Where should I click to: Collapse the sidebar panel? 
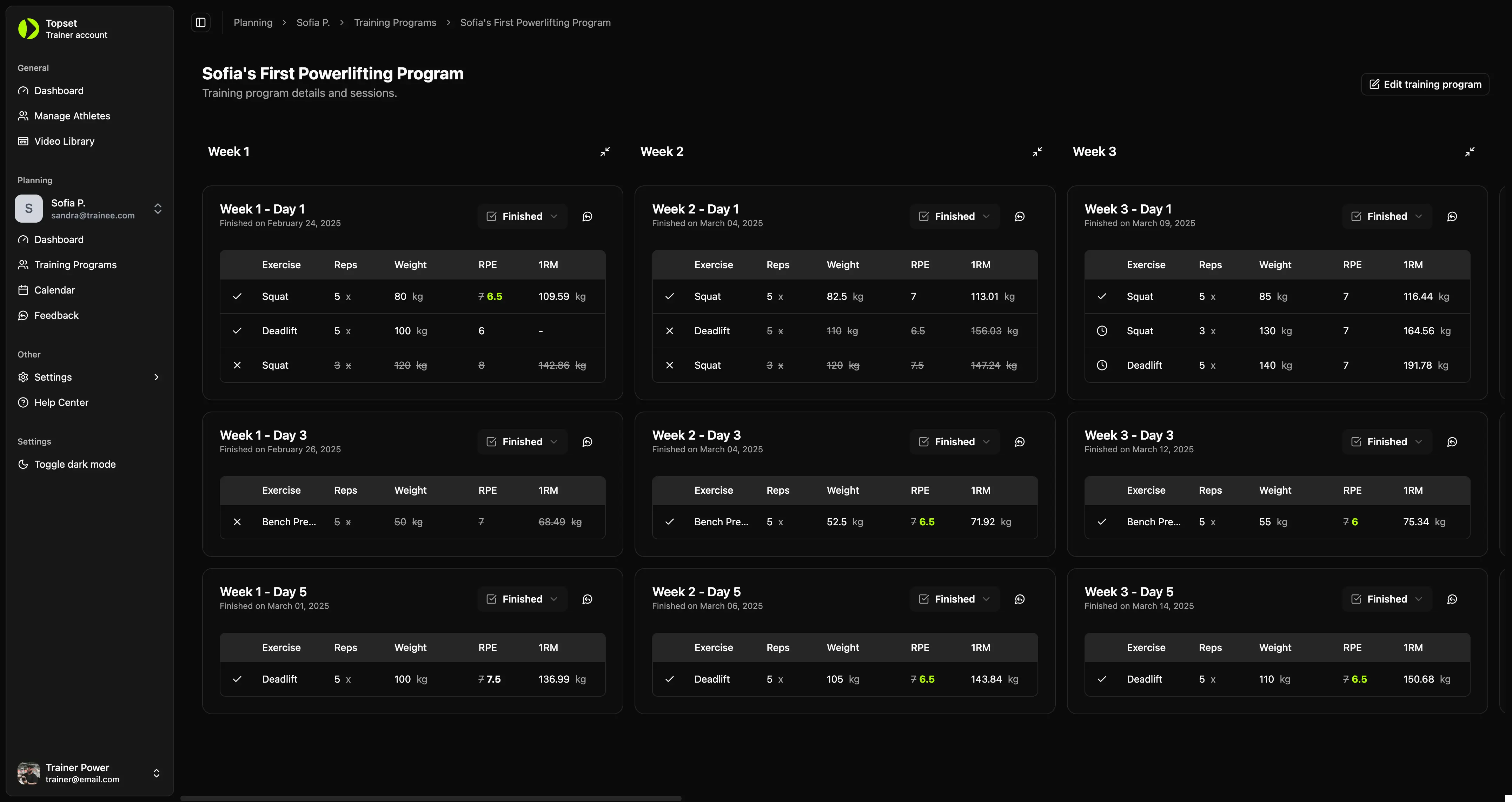tap(201, 22)
